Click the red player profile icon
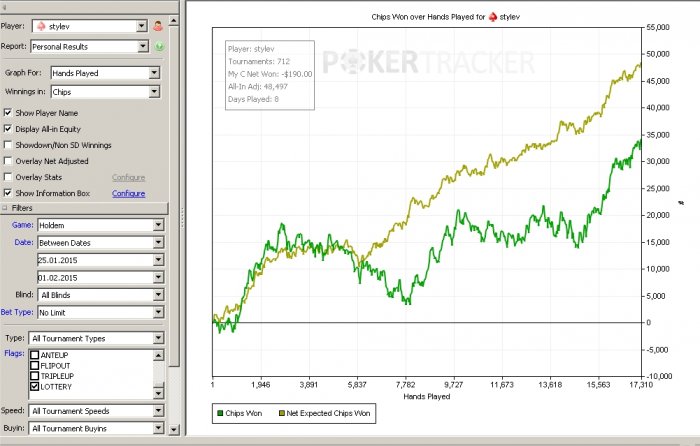Viewport: 700px width, 446px height. 158,26
